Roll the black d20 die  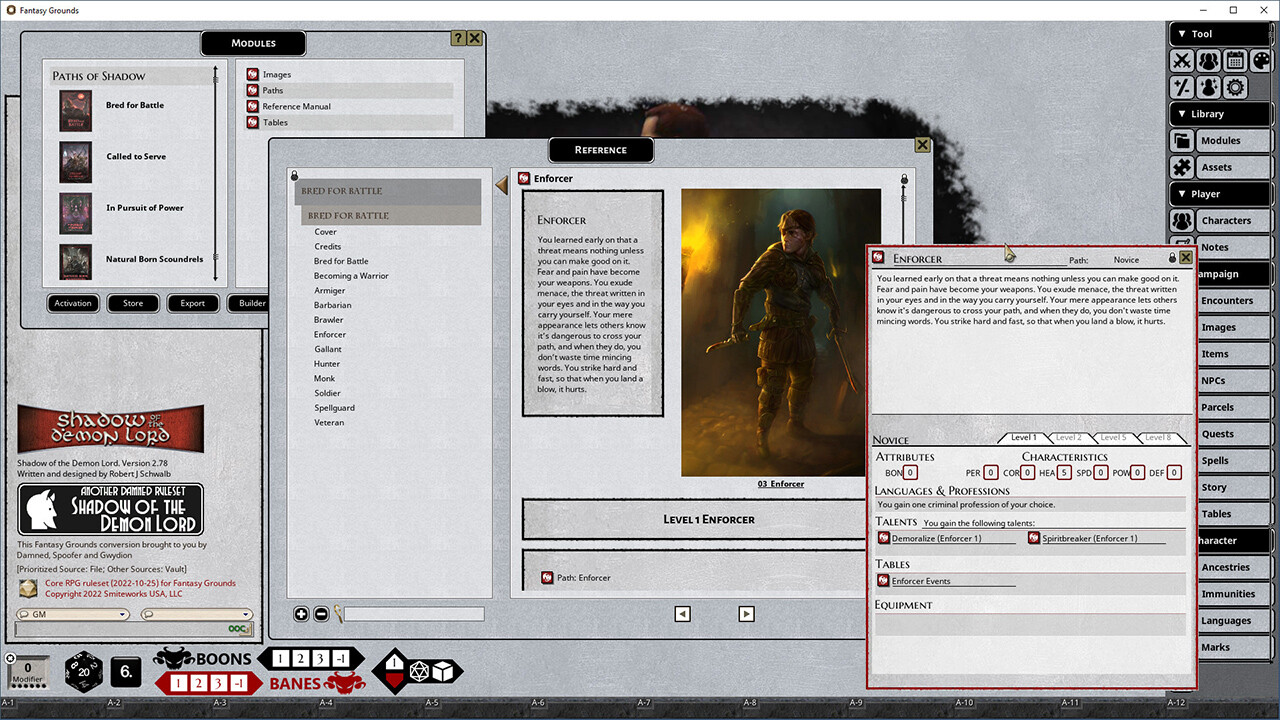pos(84,672)
